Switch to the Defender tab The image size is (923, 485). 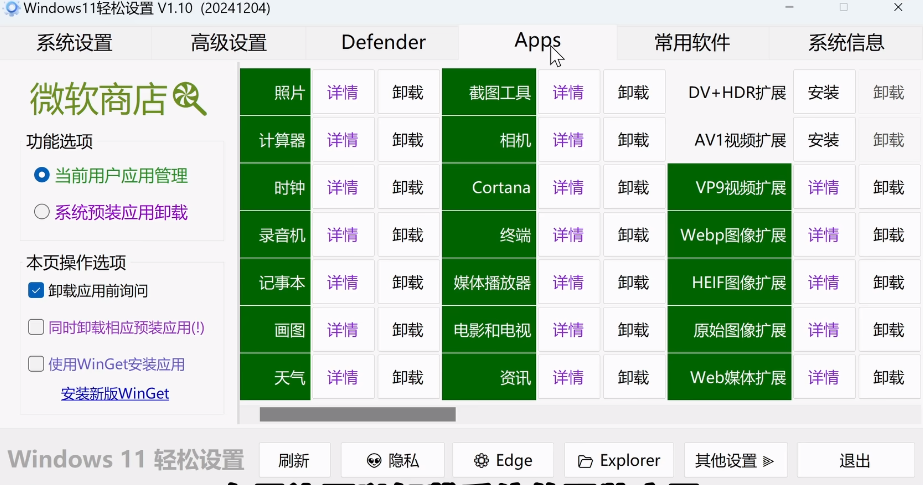(383, 43)
